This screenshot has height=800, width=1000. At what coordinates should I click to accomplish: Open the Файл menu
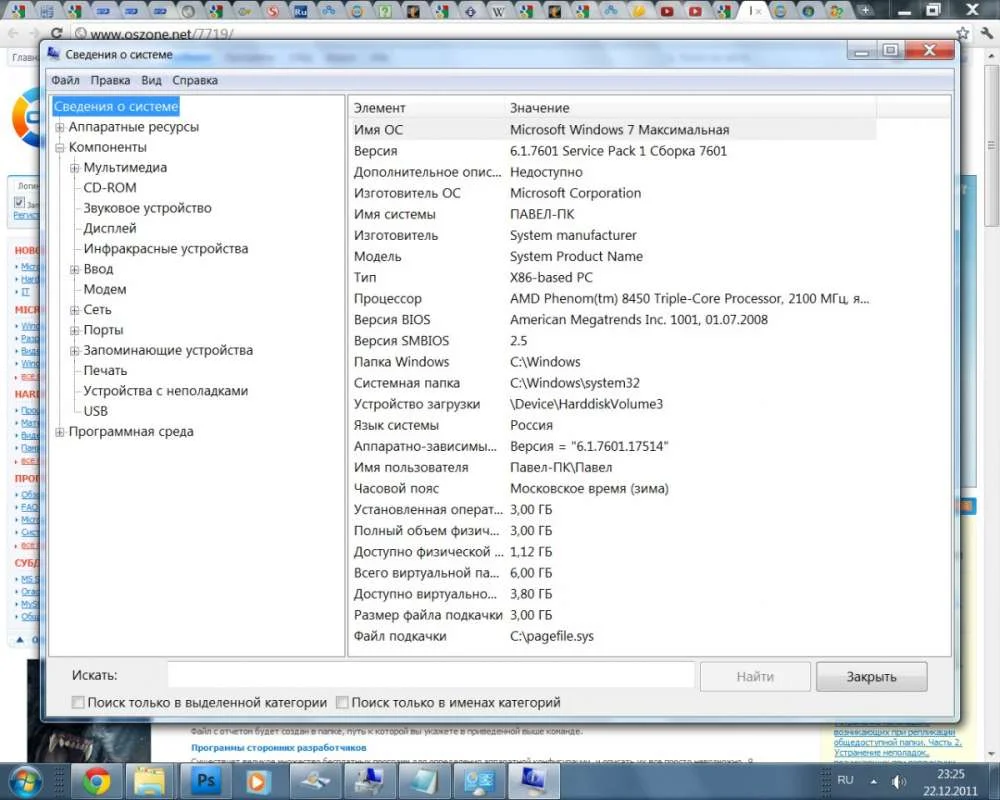(65, 80)
